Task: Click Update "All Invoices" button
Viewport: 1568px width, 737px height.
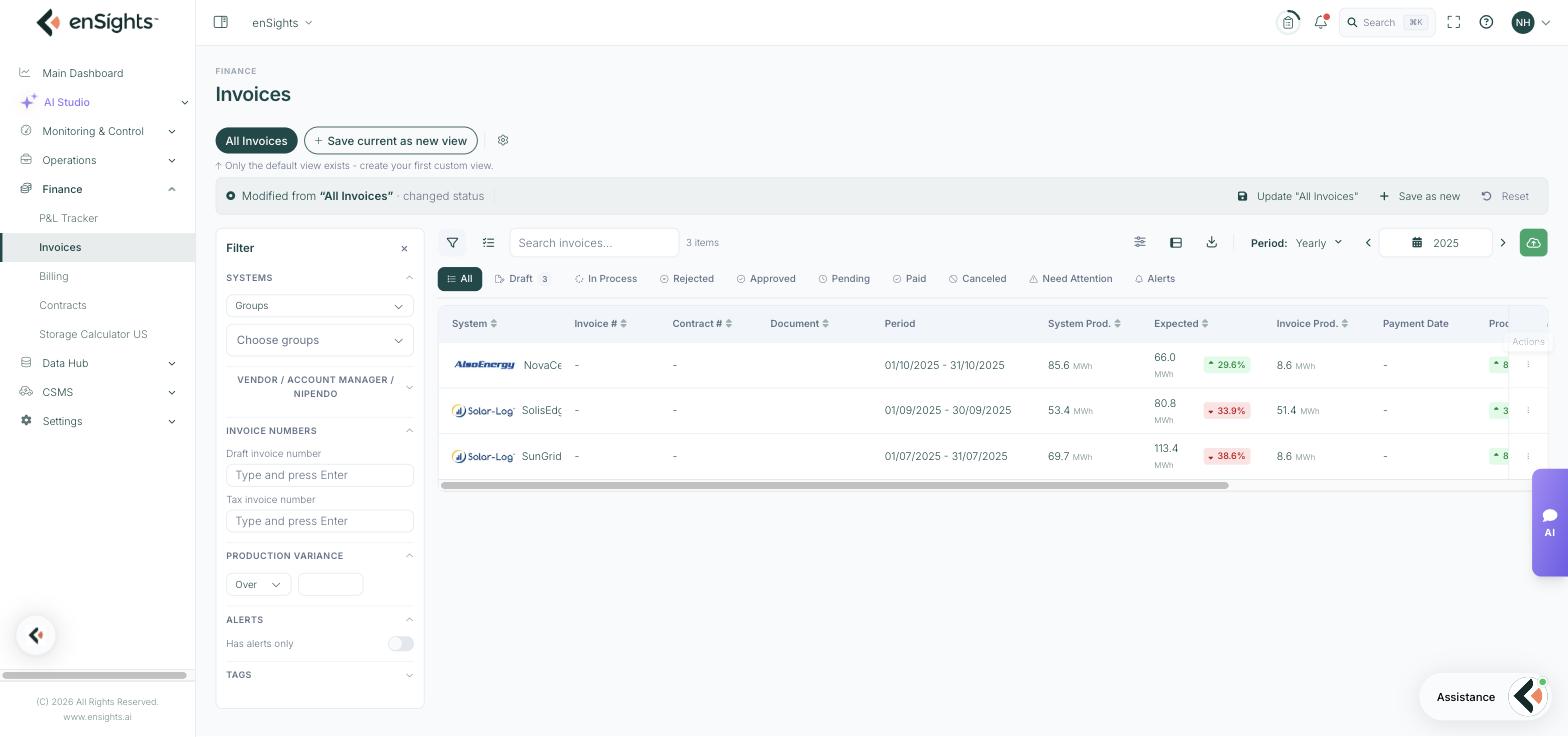Action: tap(1298, 196)
